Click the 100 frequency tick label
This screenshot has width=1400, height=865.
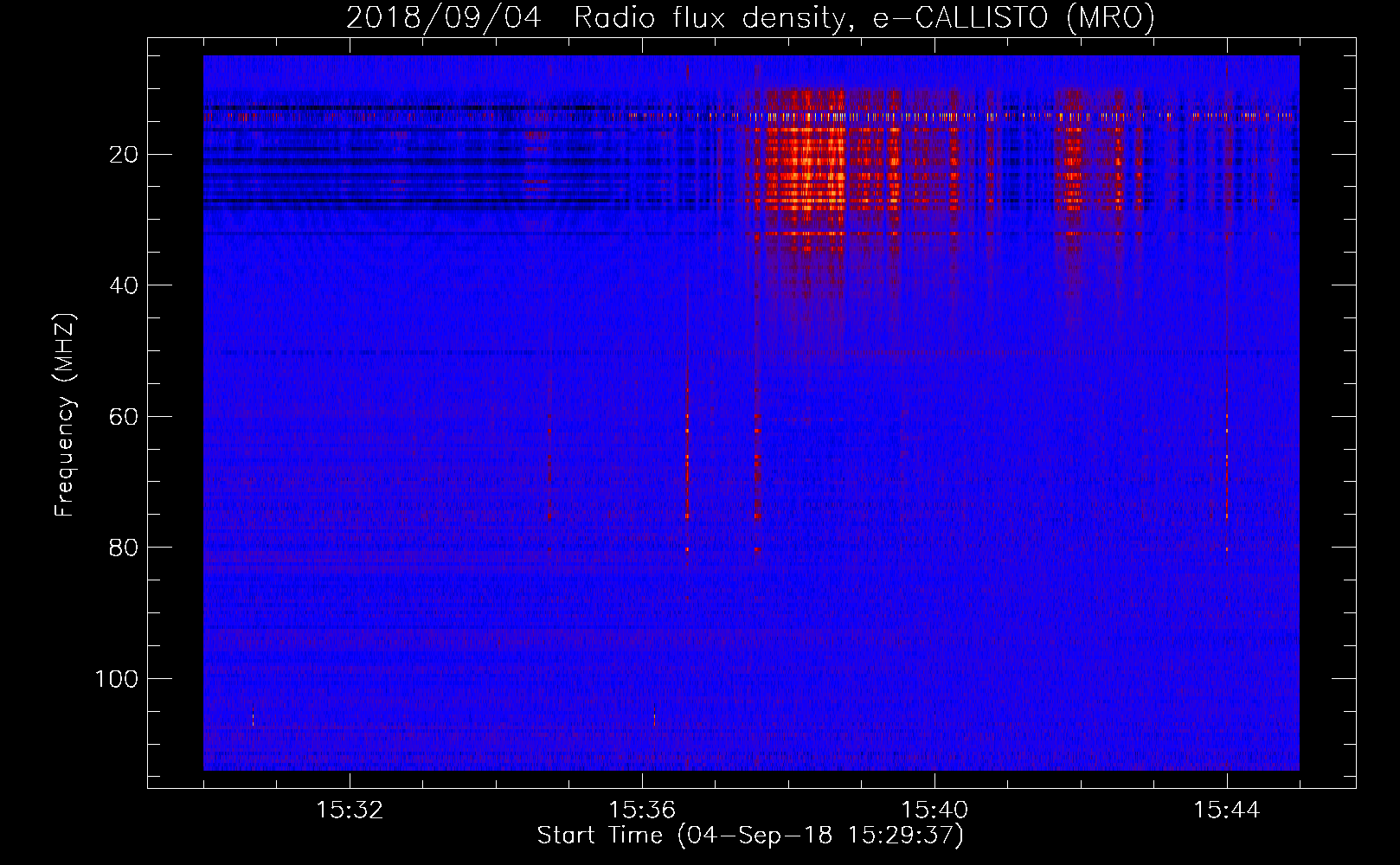[117, 679]
